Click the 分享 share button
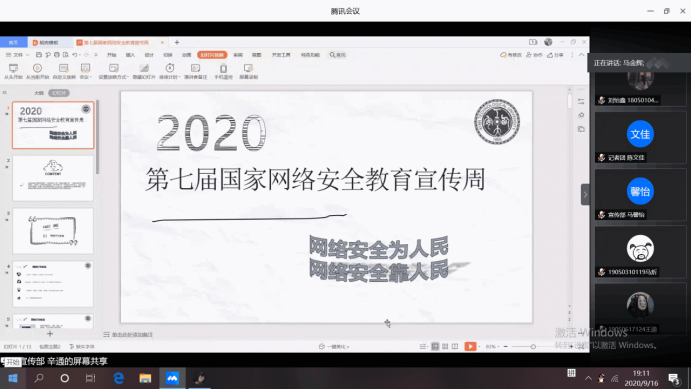The width and height of the screenshot is (692, 389). pos(556,55)
